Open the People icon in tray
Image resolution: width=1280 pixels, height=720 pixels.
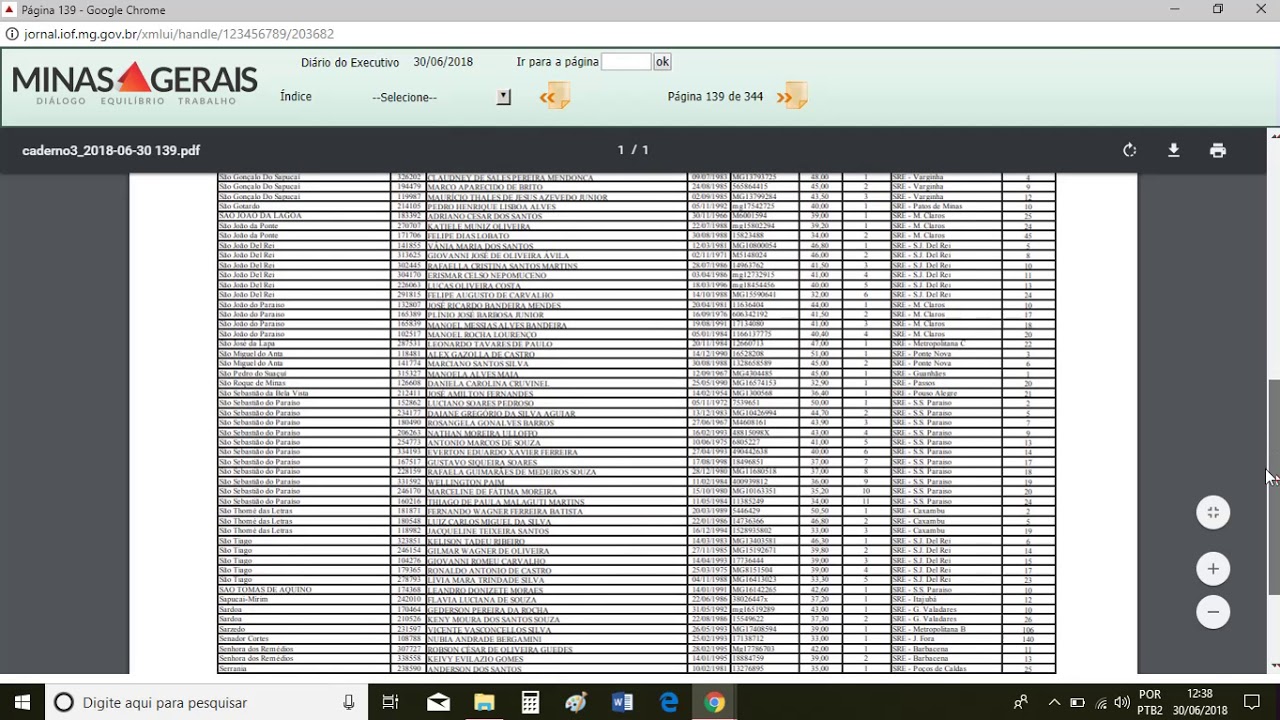click(1021, 703)
